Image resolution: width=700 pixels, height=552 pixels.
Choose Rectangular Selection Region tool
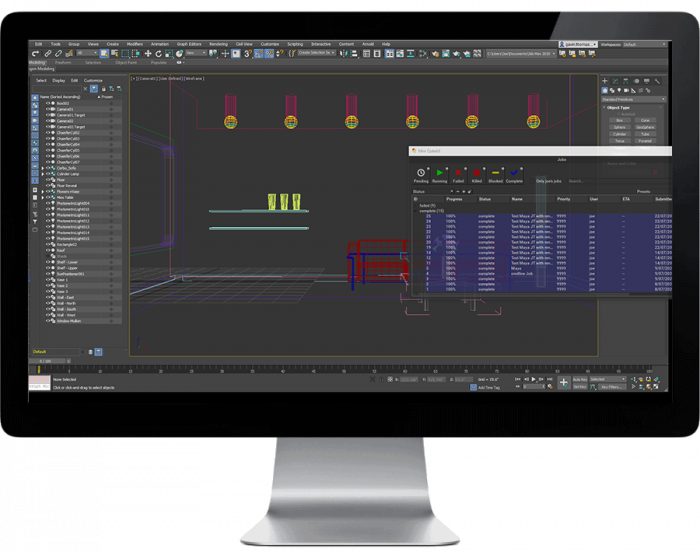coord(125,54)
